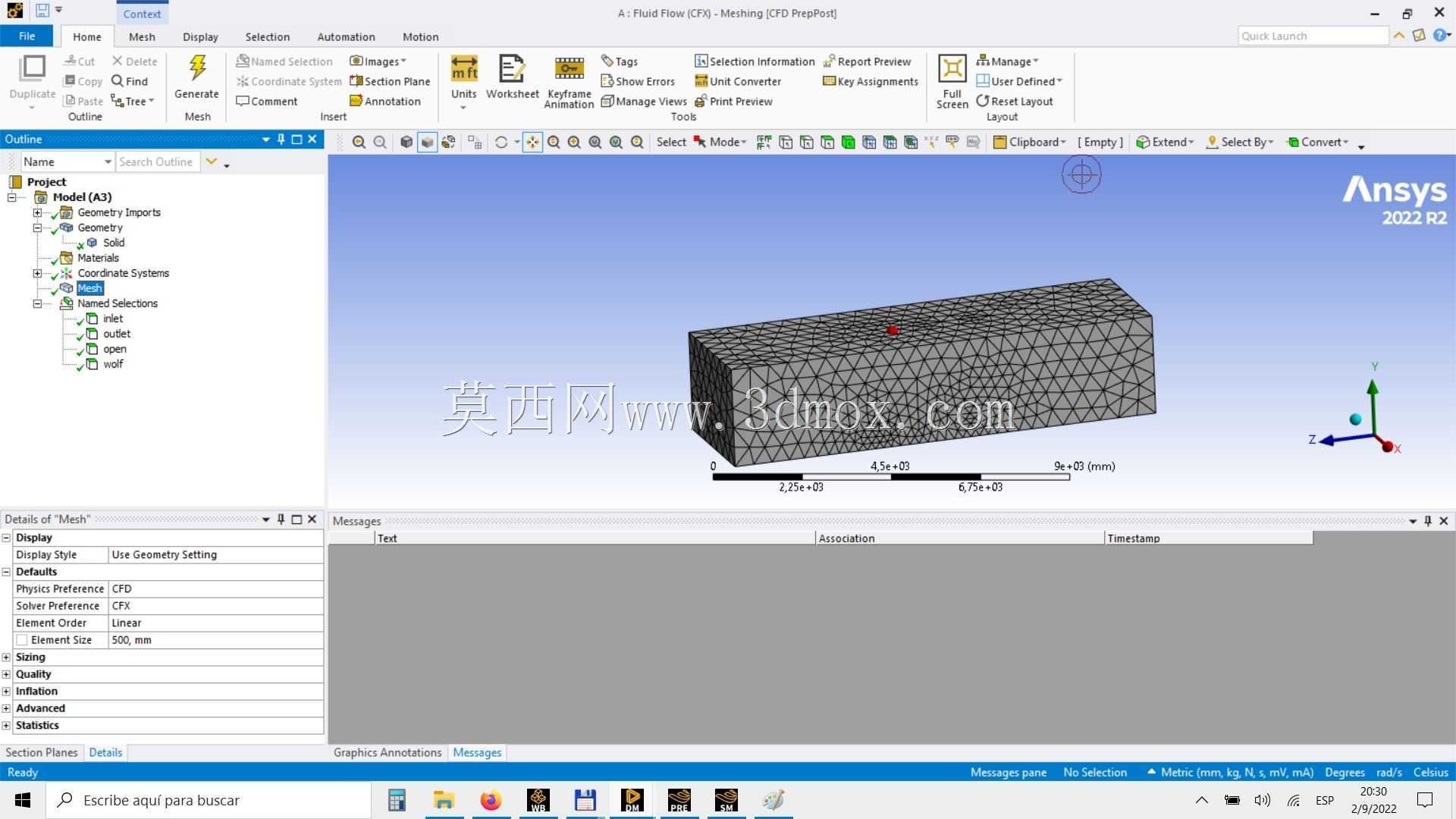The image size is (1456, 819).
Task: Pin the Details of Mesh panel
Action: click(x=281, y=519)
